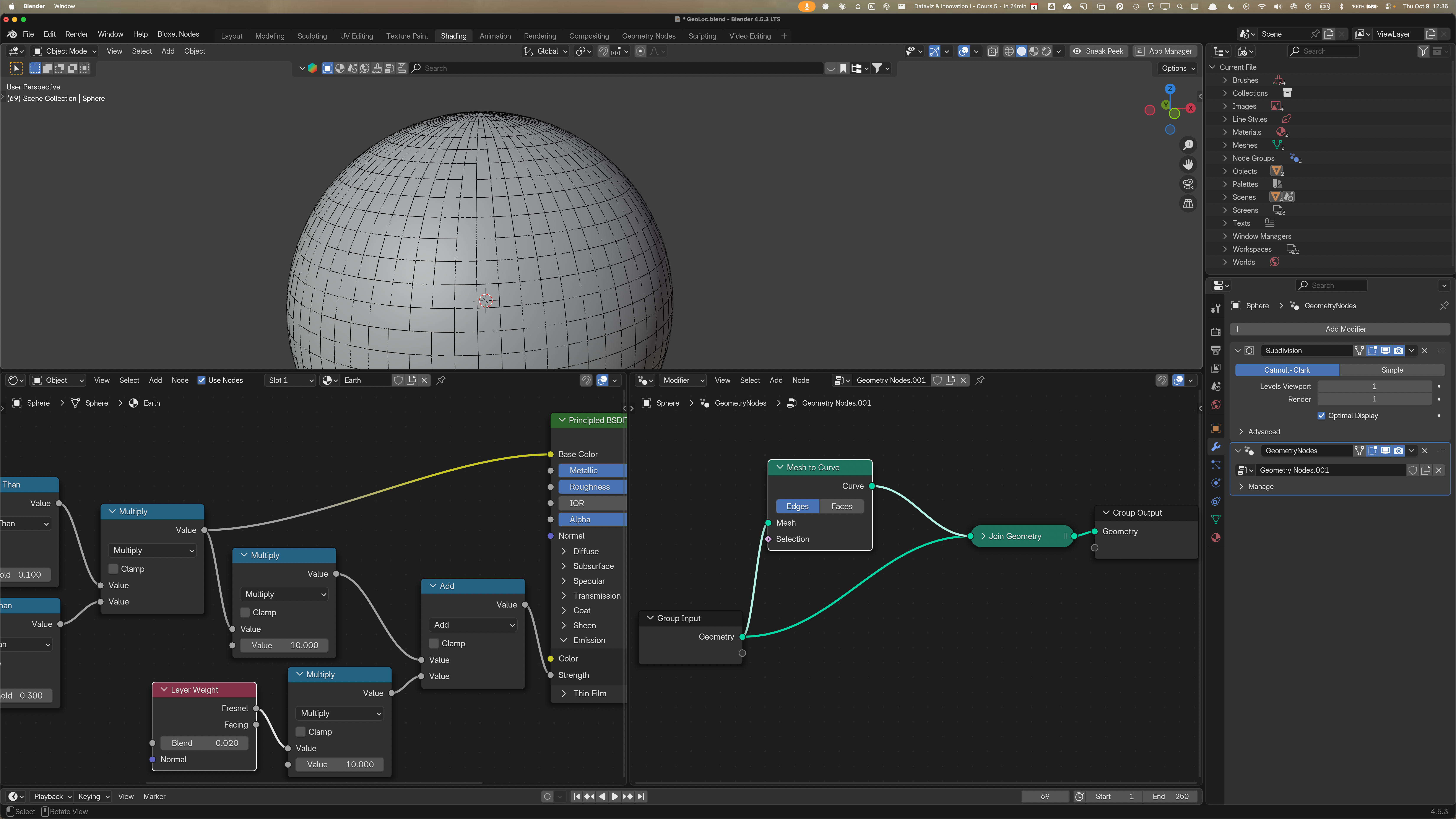Click the Levels Viewport value field
Screen dimensions: 1456x819
[1374, 387]
